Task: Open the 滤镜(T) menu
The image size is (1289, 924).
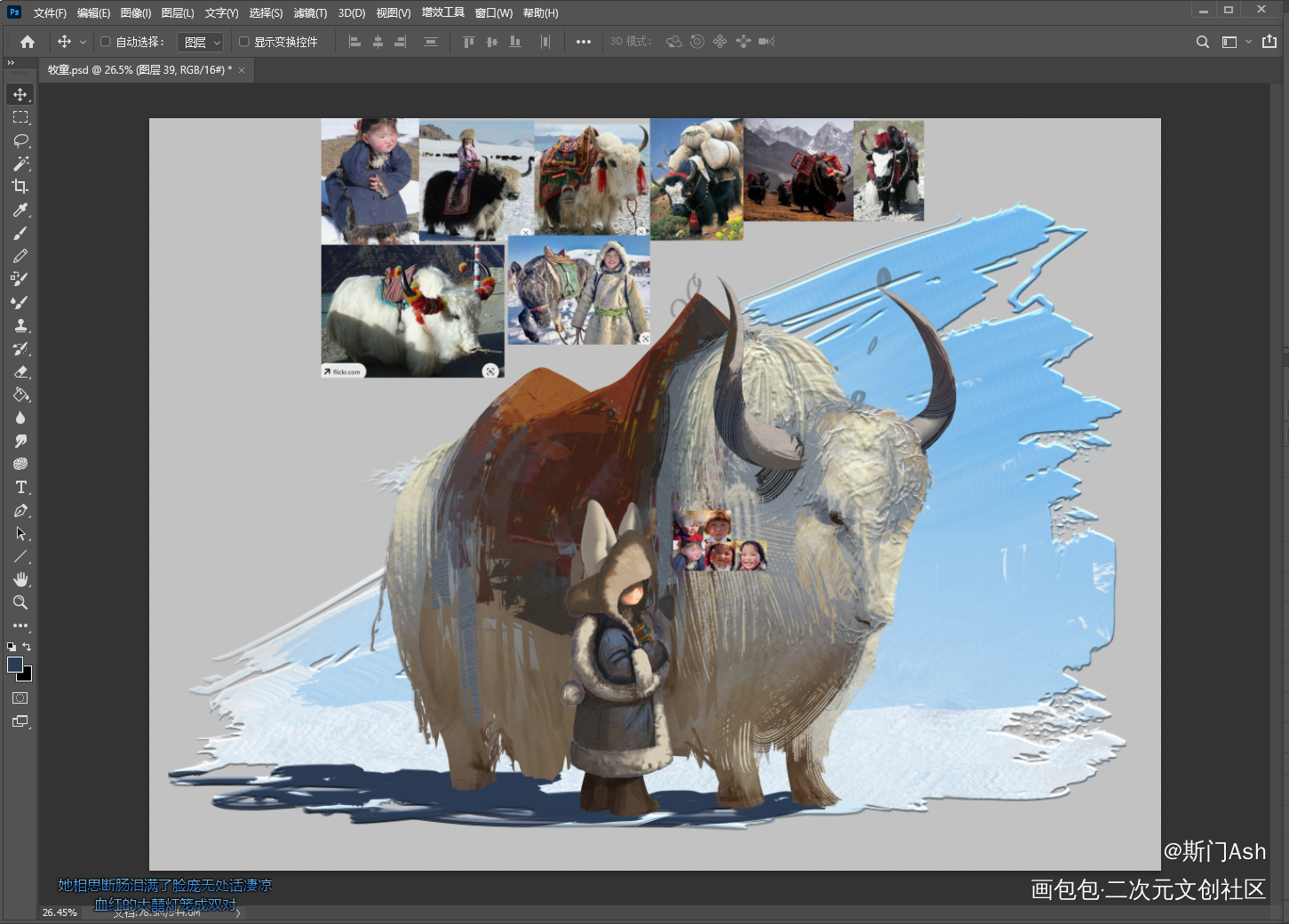Action: pos(310,12)
